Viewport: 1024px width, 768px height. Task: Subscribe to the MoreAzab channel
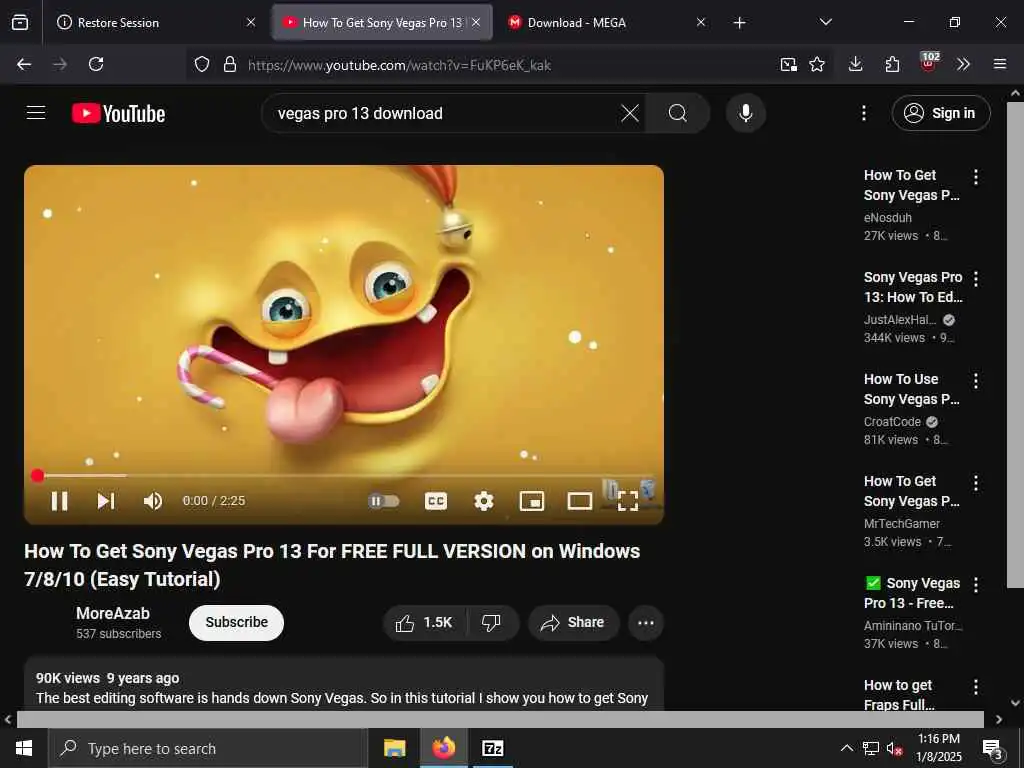[x=236, y=622]
